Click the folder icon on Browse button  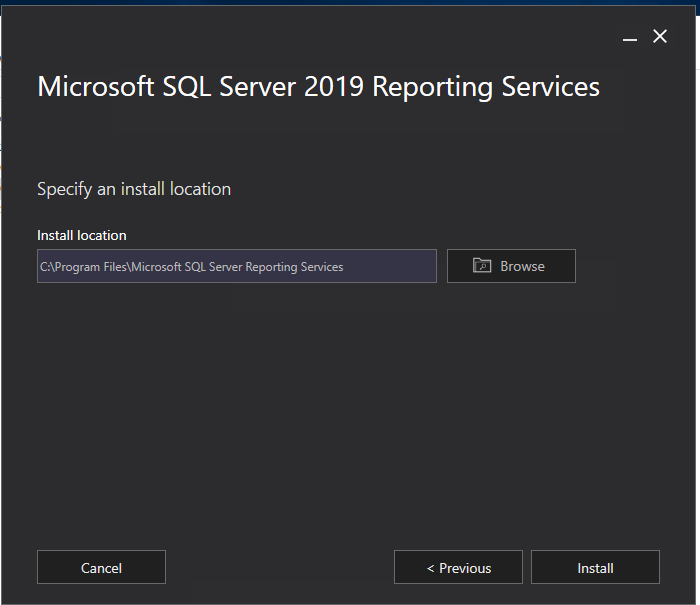coord(483,266)
